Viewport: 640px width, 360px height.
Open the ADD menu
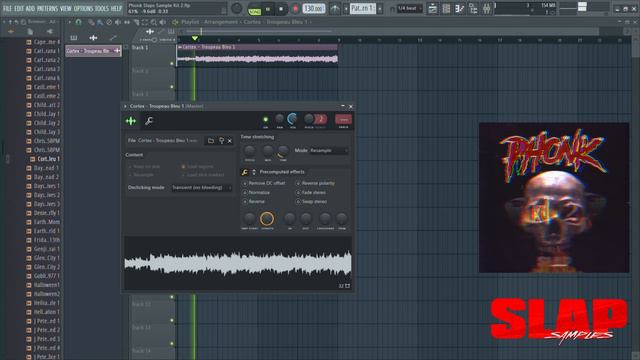[x=30, y=8]
